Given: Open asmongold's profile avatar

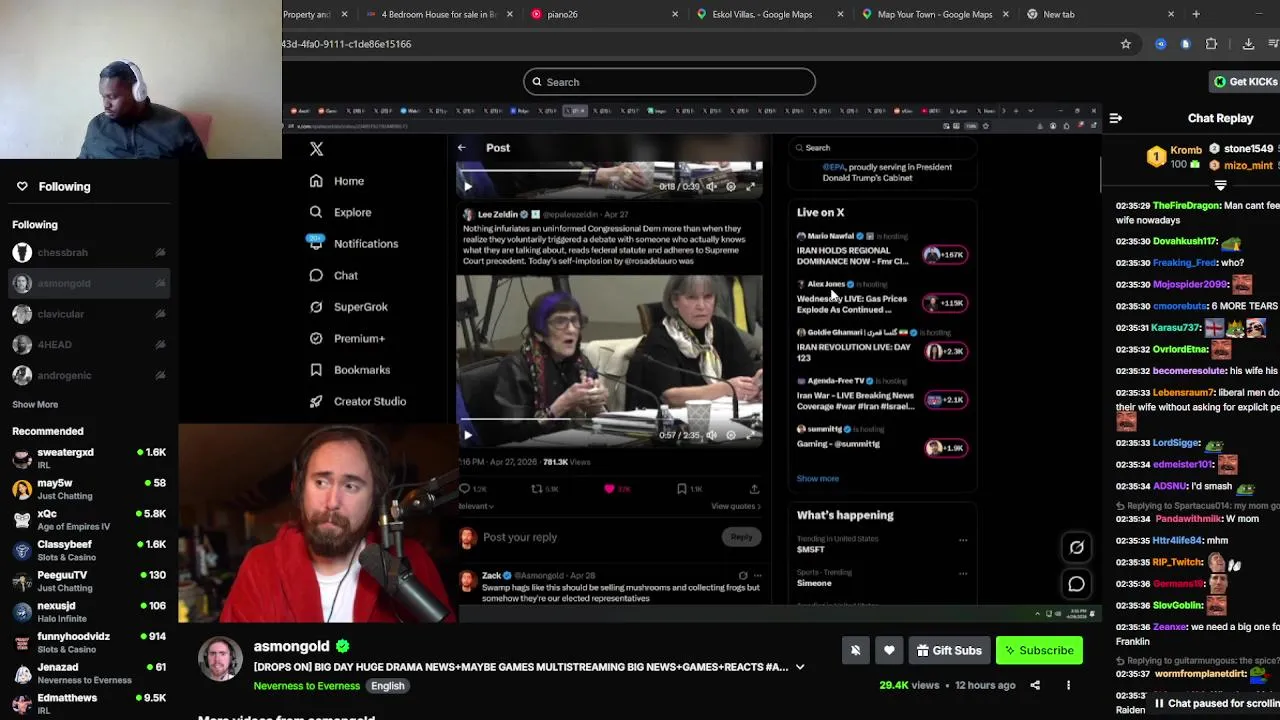Looking at the screenshot, I should point(220,660).
